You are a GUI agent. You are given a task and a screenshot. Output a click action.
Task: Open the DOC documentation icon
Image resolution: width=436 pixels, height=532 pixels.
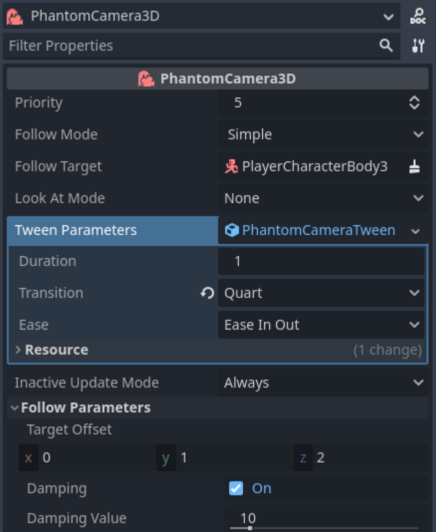pos(418,16)
